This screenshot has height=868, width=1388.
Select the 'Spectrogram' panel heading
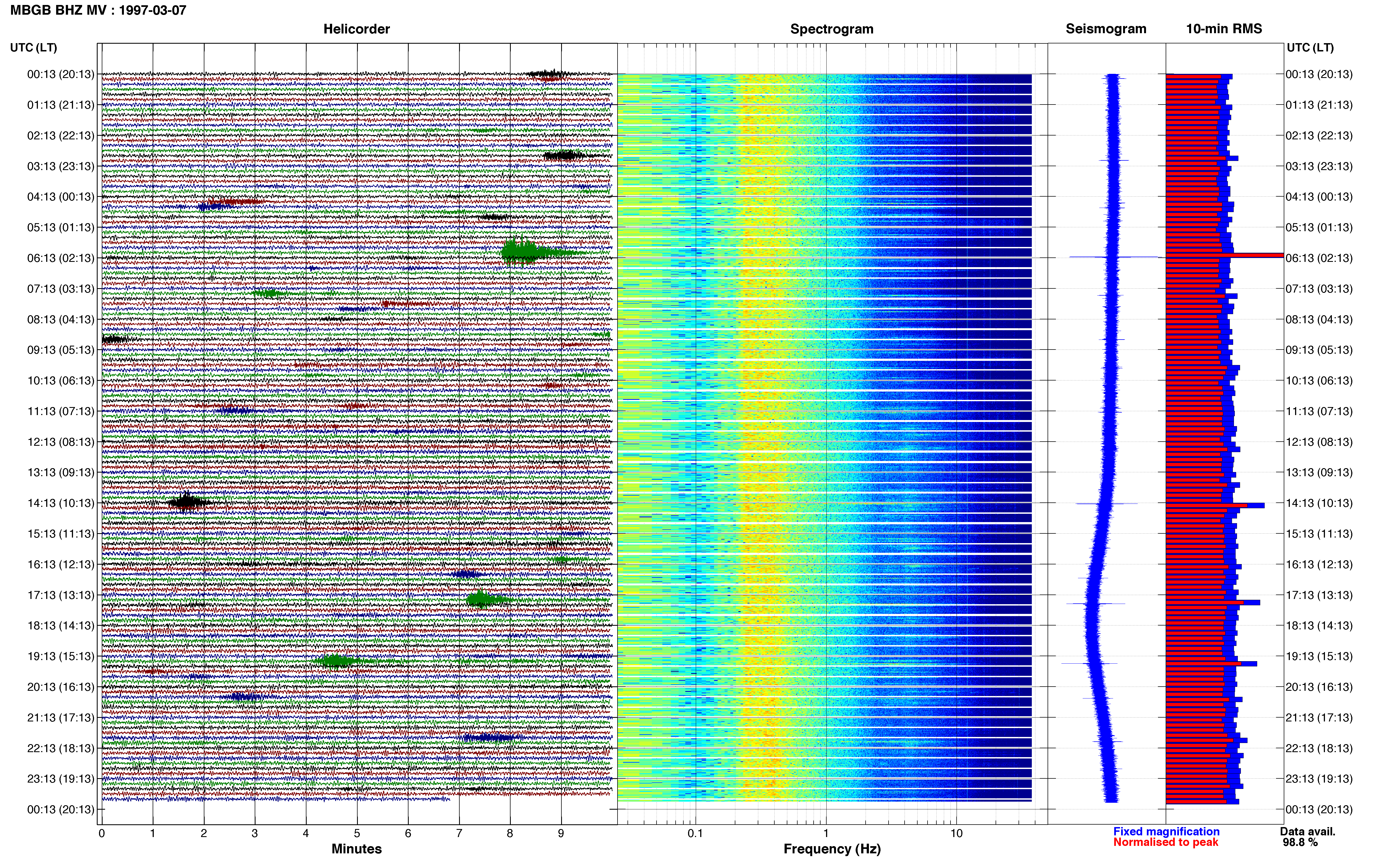[832, 29]
